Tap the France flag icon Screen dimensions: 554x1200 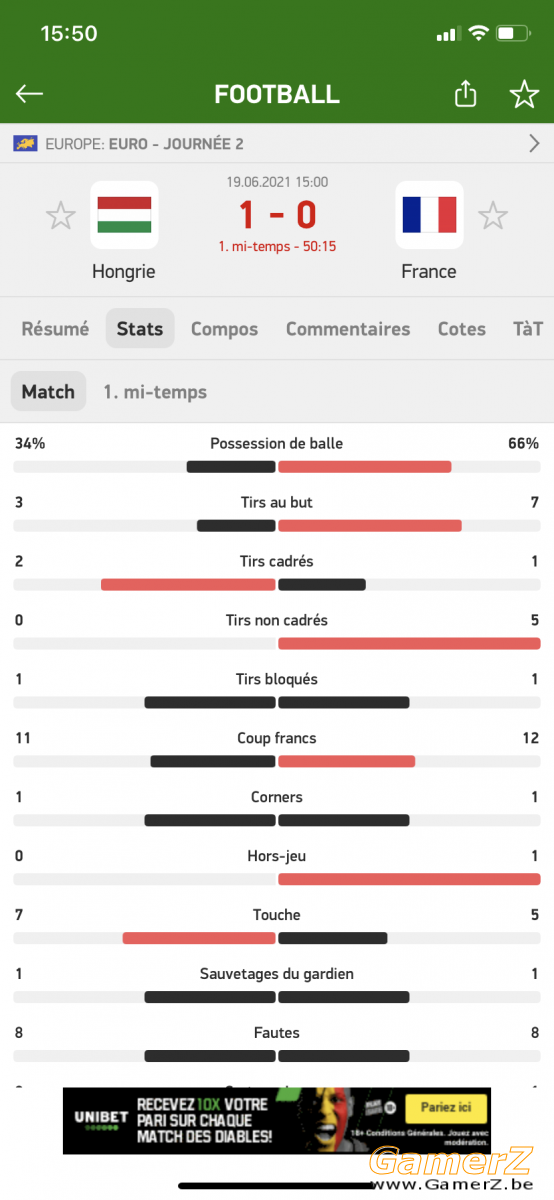tap(429, 215)
